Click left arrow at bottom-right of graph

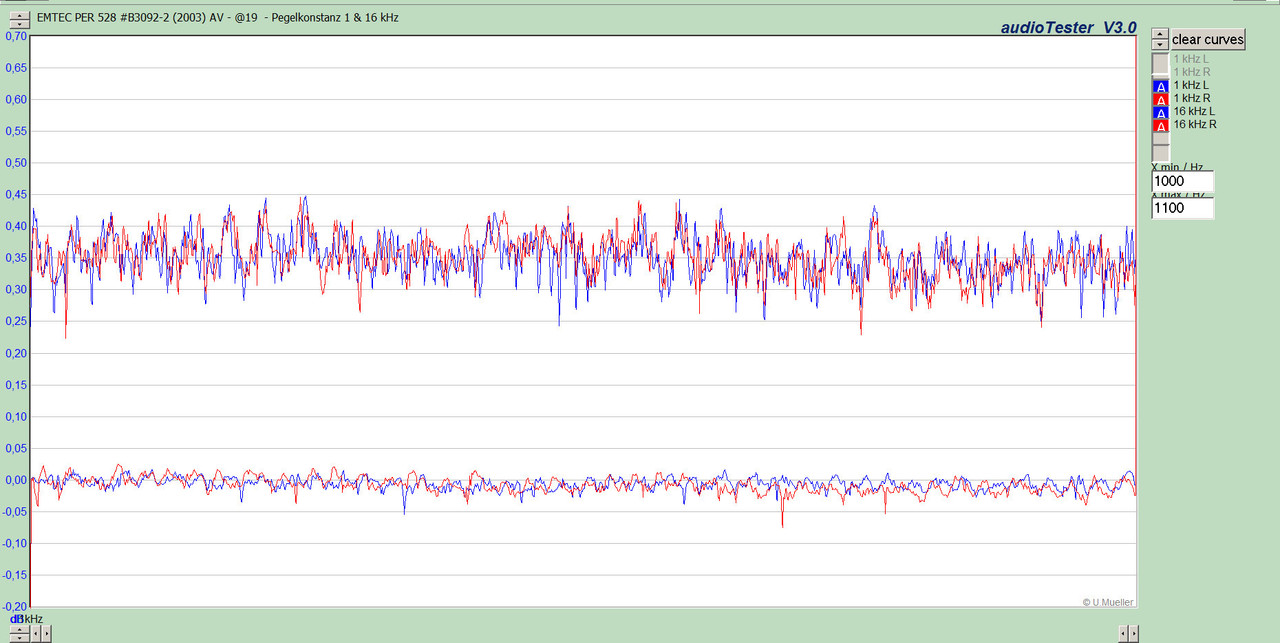pyautogui.click(x=1123, y=633)
